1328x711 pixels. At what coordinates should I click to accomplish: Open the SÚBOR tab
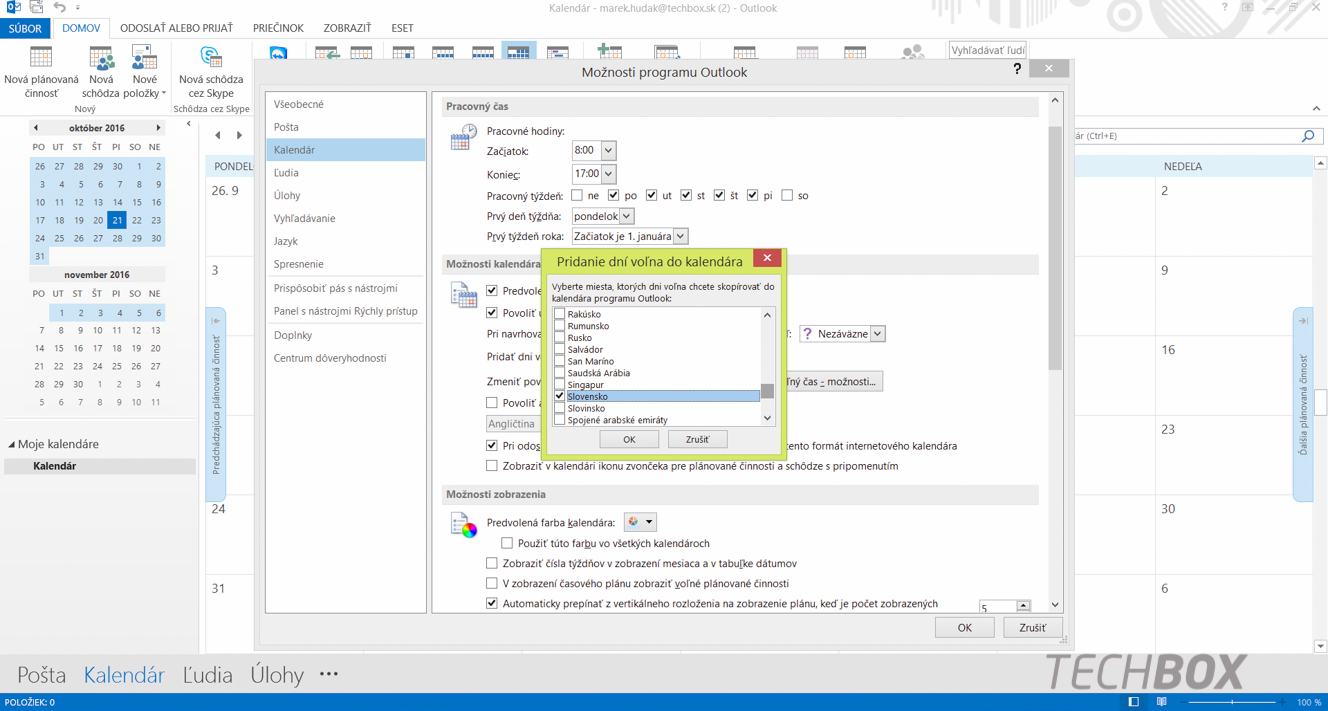tap(25, 28)
